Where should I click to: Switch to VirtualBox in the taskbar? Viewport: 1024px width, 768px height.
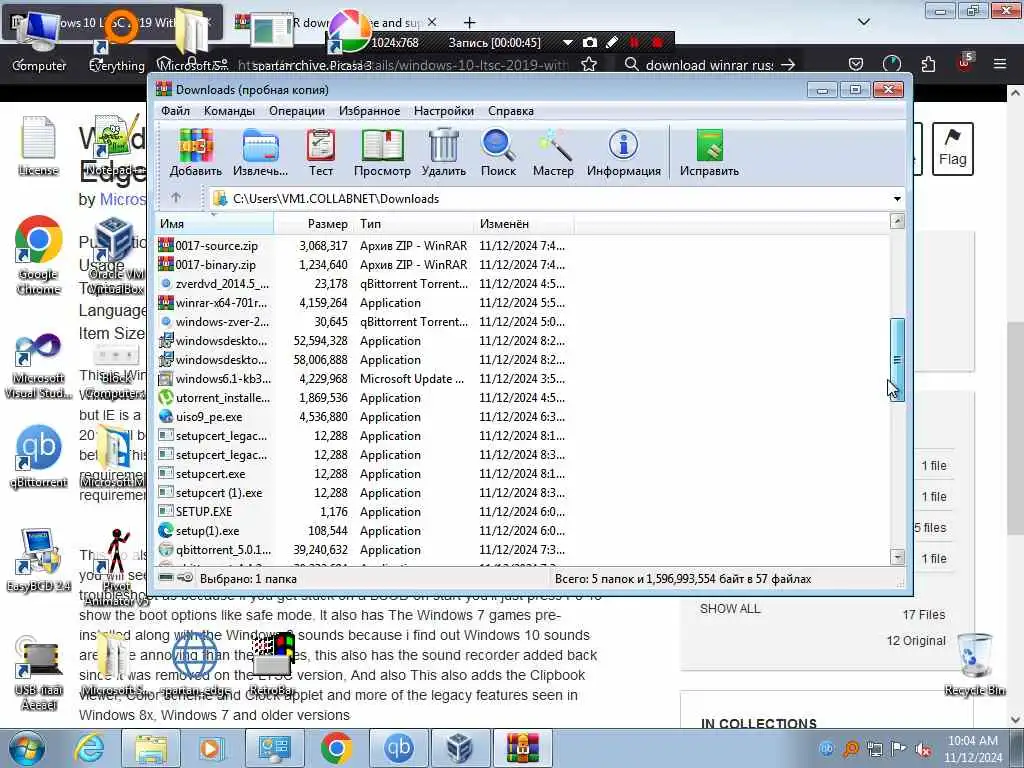(459, 748)
